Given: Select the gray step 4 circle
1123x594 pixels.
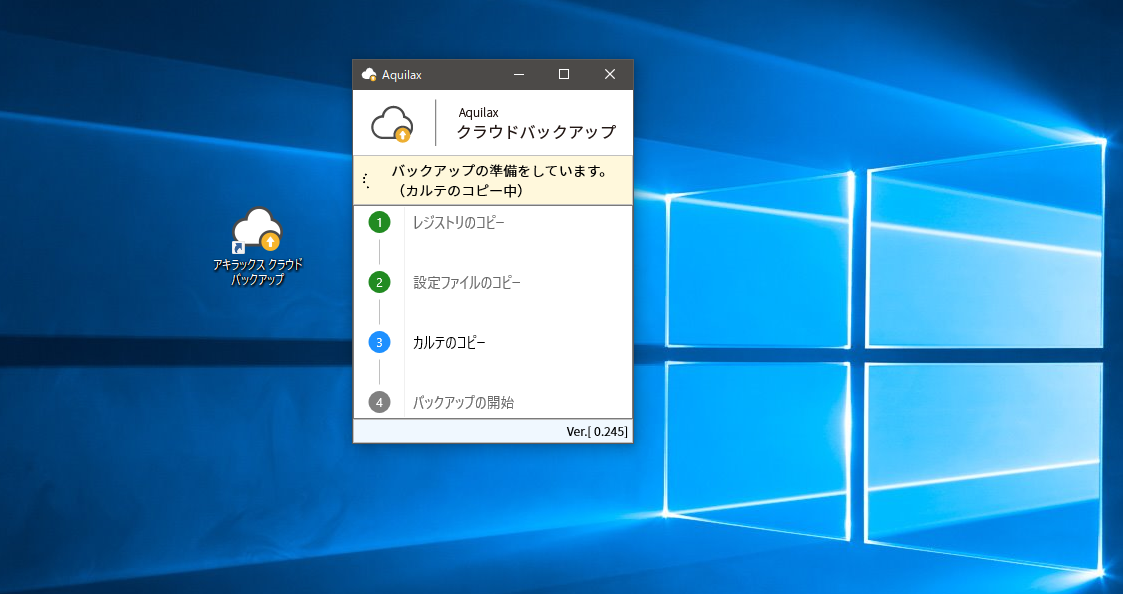Looking at the screenshot, I should coord(379,402).
